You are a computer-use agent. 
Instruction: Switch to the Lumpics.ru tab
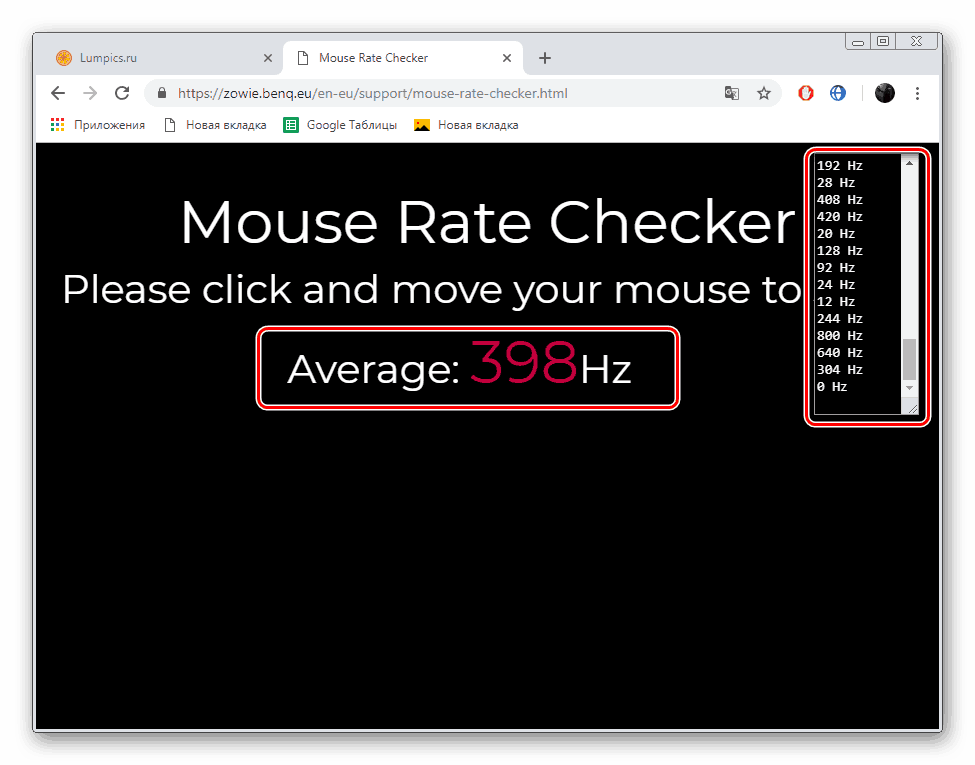[x=165, y=58]
